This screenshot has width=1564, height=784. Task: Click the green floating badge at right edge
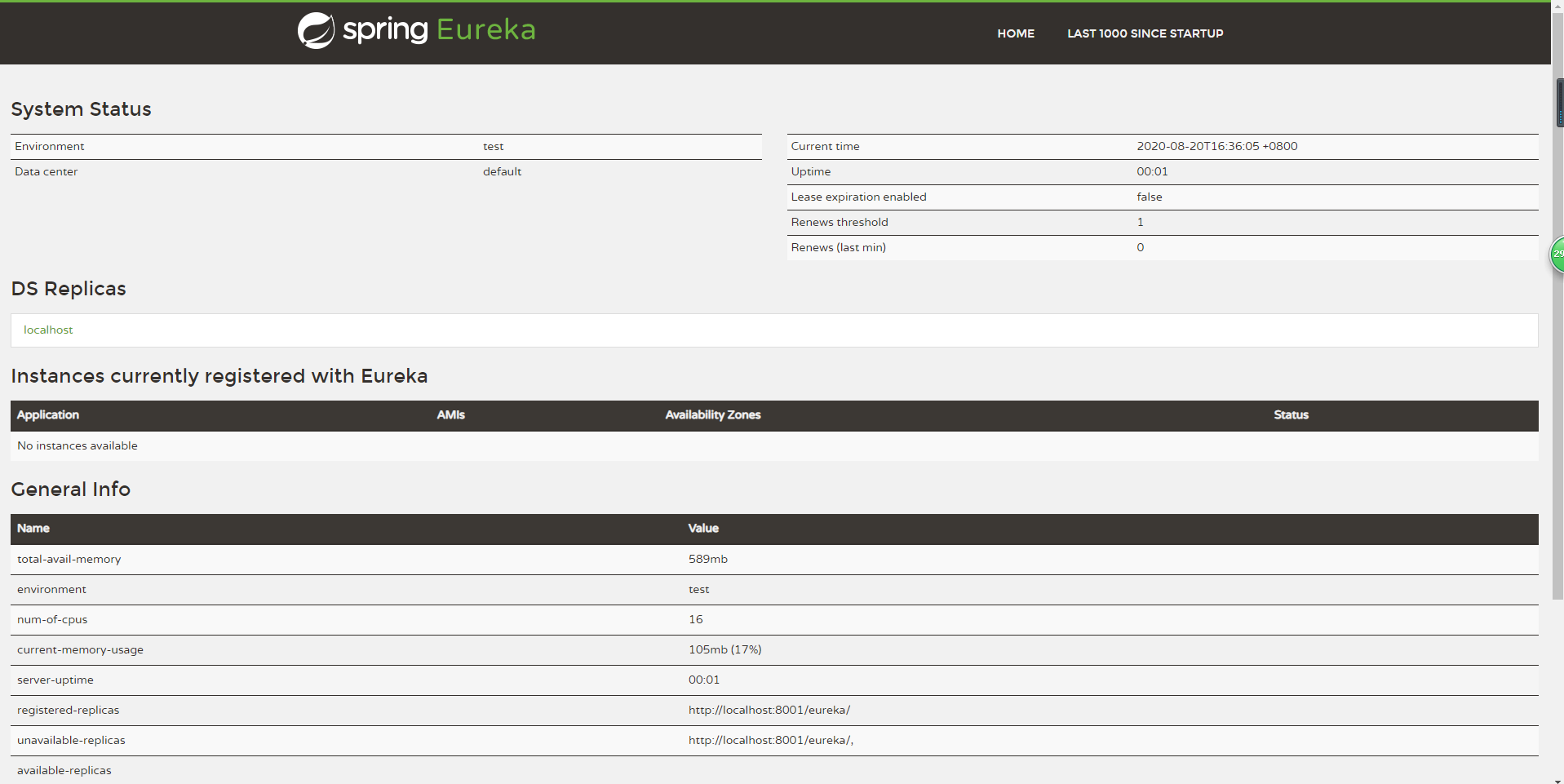click(1557, 255)
